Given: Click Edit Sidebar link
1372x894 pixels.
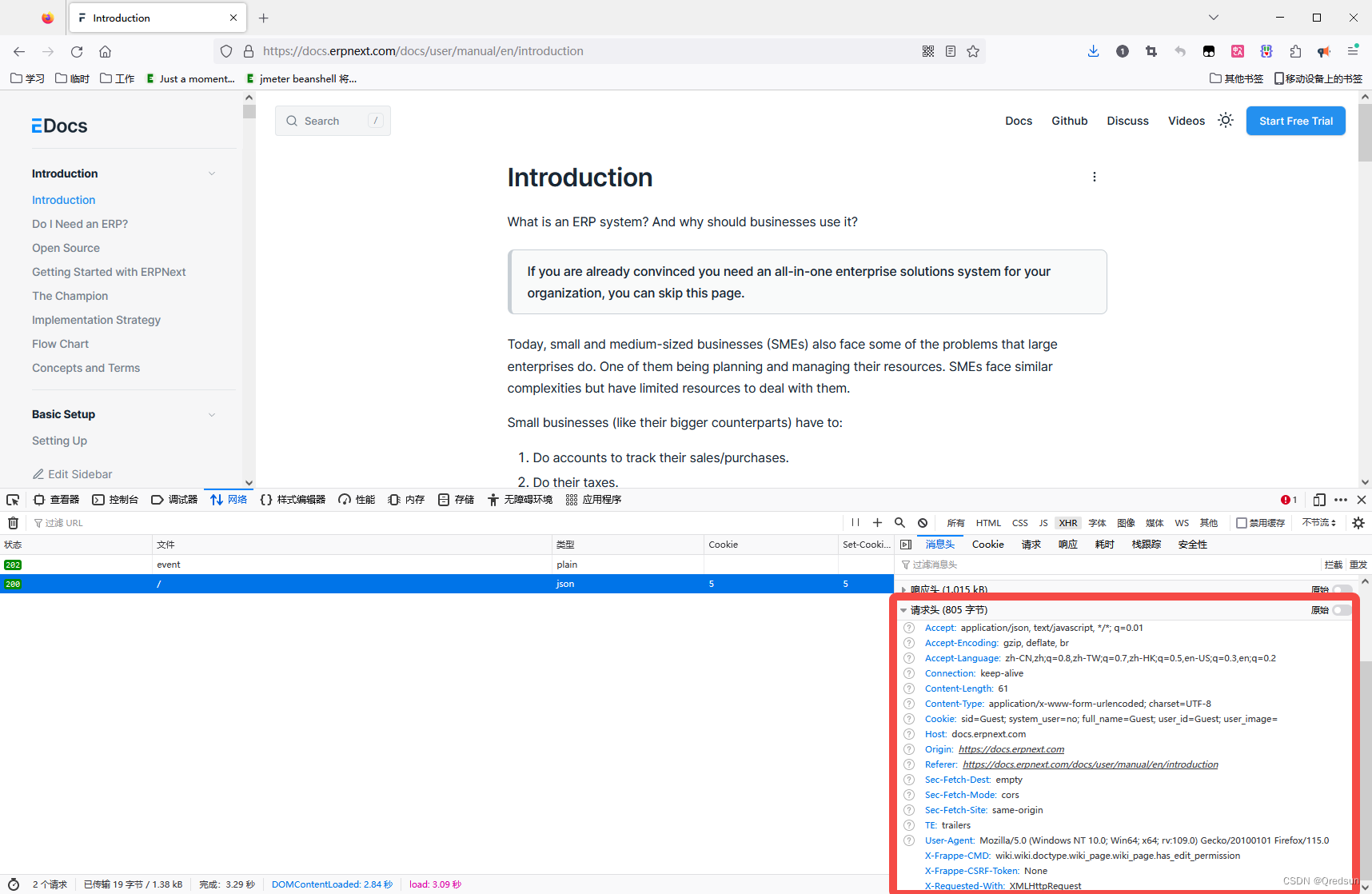Looking at the screenshot, I should coord(72,474).
